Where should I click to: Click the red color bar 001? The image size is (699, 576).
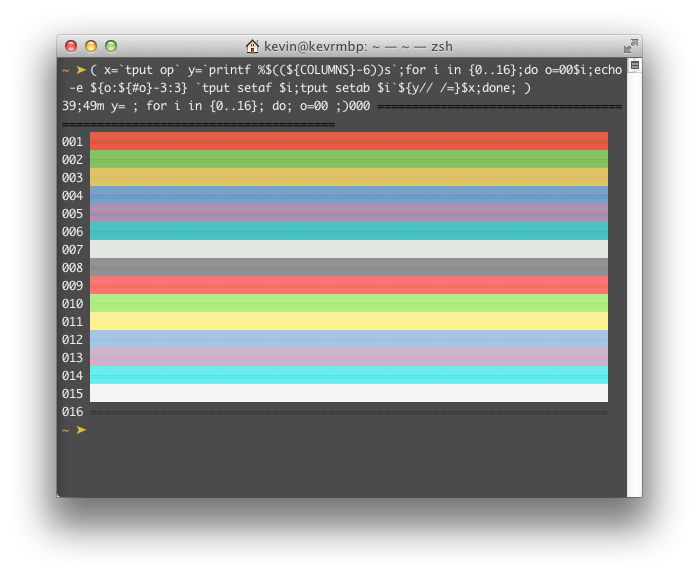click(349, 141)
